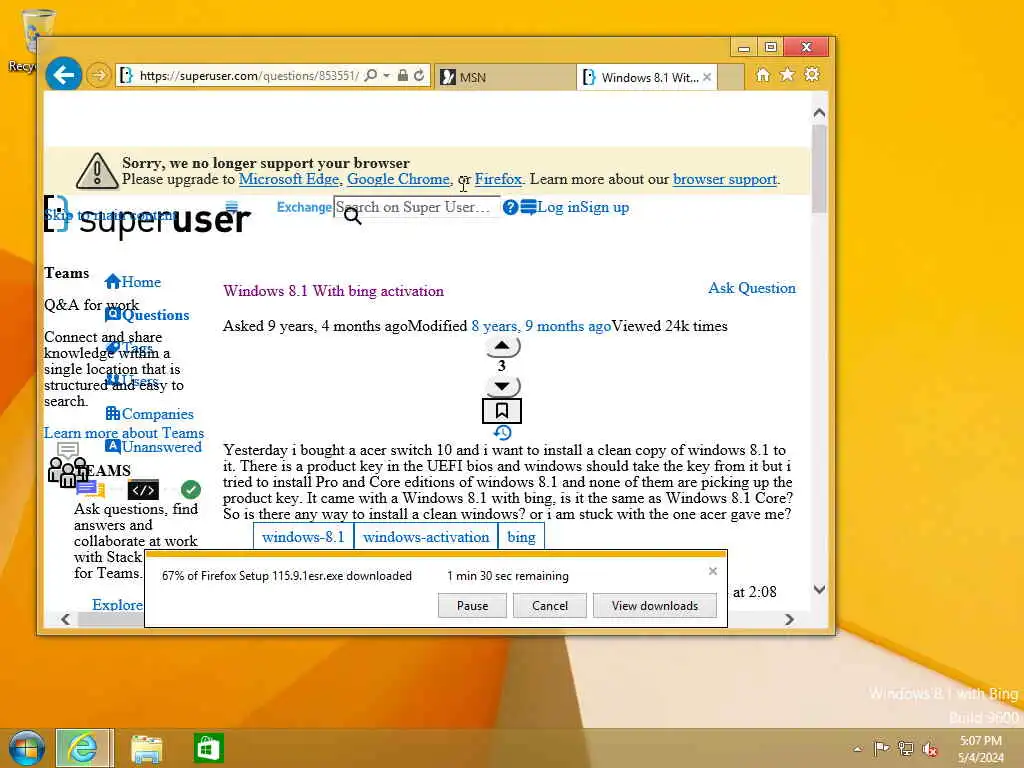The image size is (1024, 768).
Task: Click the Sign up link
Action: tap(605, 207)
